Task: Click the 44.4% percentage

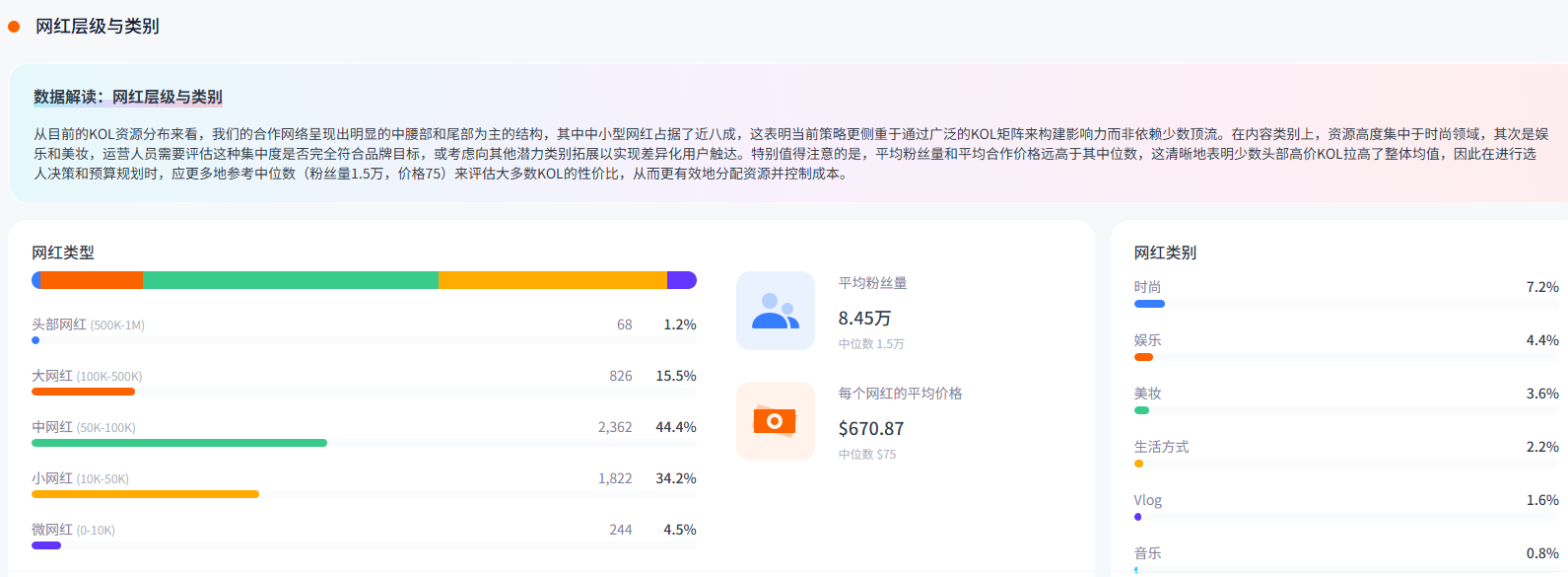Action: click(x=676, y=427)
